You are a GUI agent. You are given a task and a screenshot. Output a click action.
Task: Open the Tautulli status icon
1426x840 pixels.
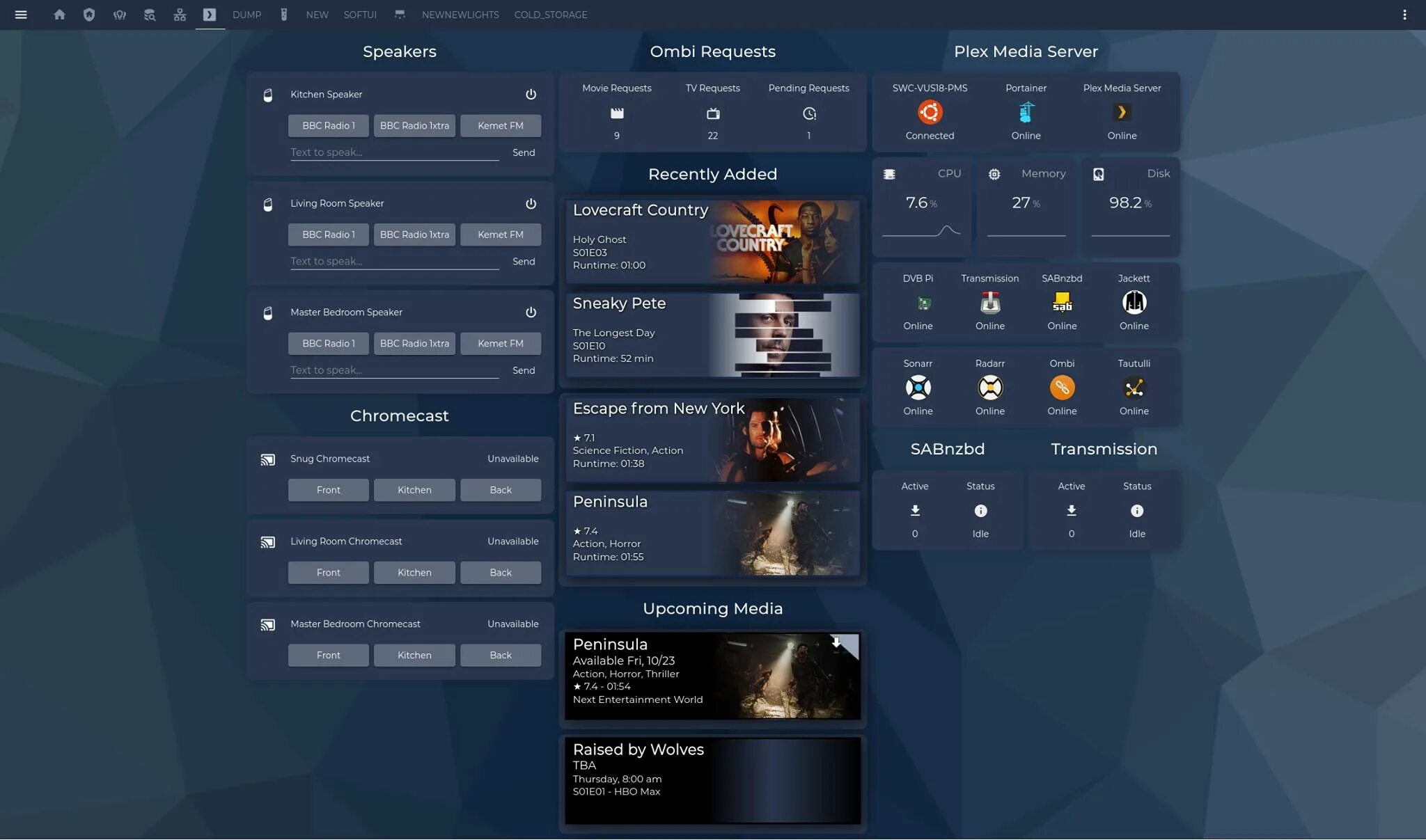(1134, 388)
